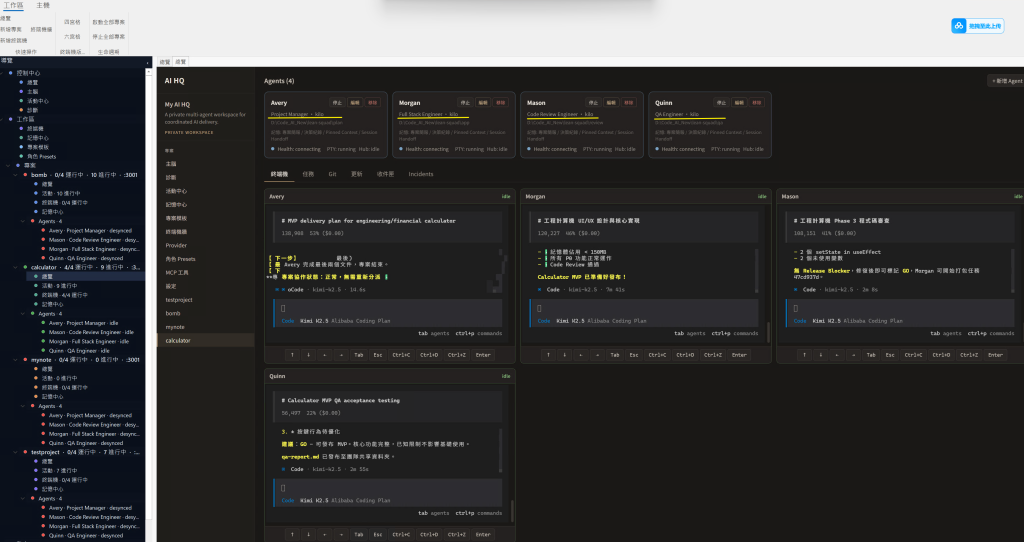
Task: Click the status dot beside calculator project
Action: point(26,267)
